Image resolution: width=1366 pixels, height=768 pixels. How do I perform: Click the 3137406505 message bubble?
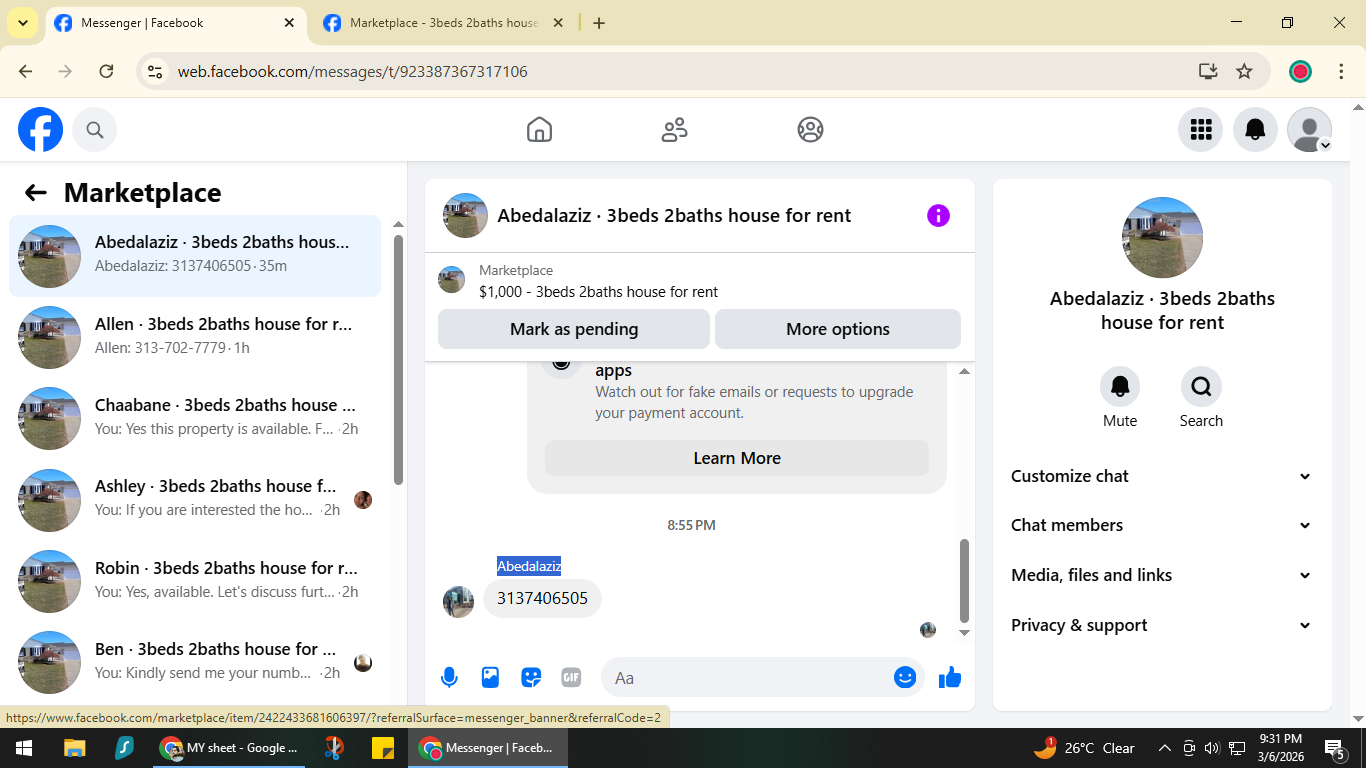(542, 599)
